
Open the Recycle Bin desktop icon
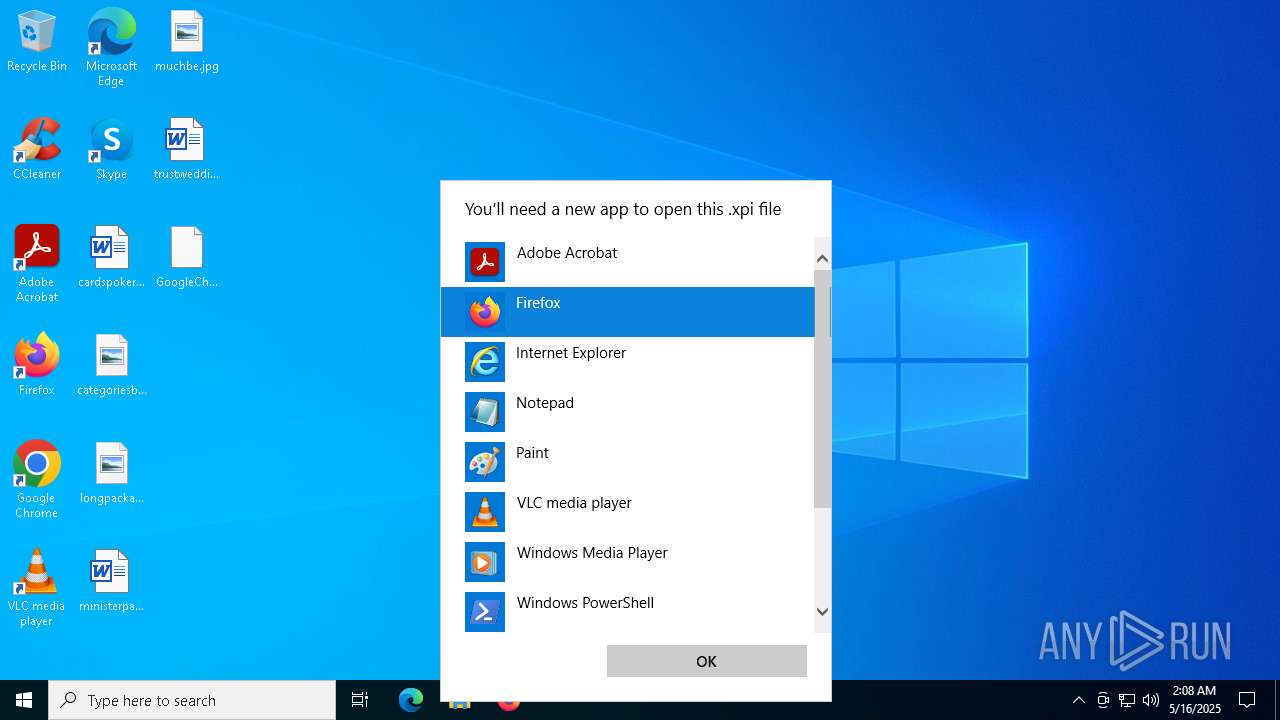[37, 42]
